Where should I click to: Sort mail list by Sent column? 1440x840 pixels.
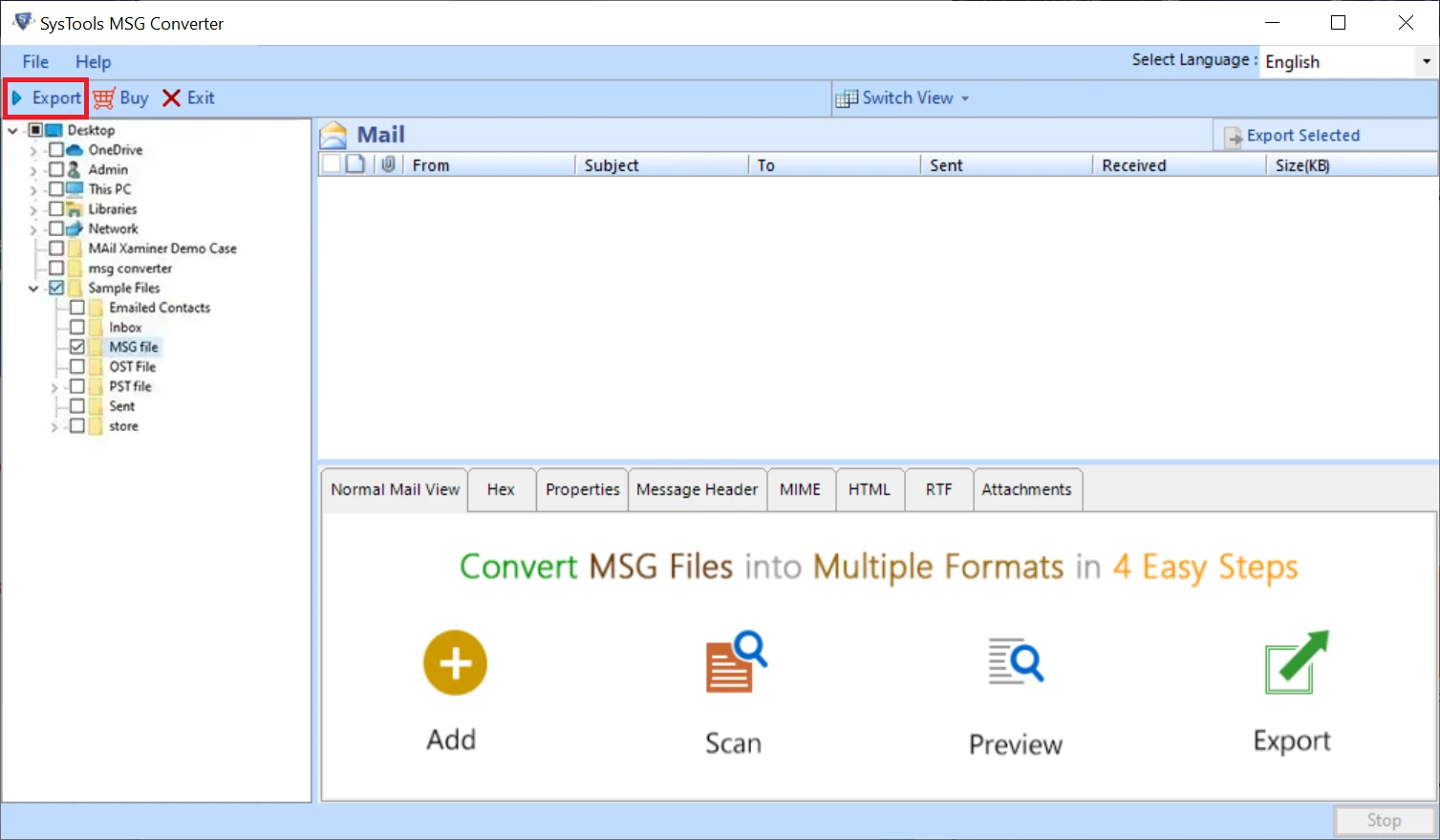coord(1006,165)
